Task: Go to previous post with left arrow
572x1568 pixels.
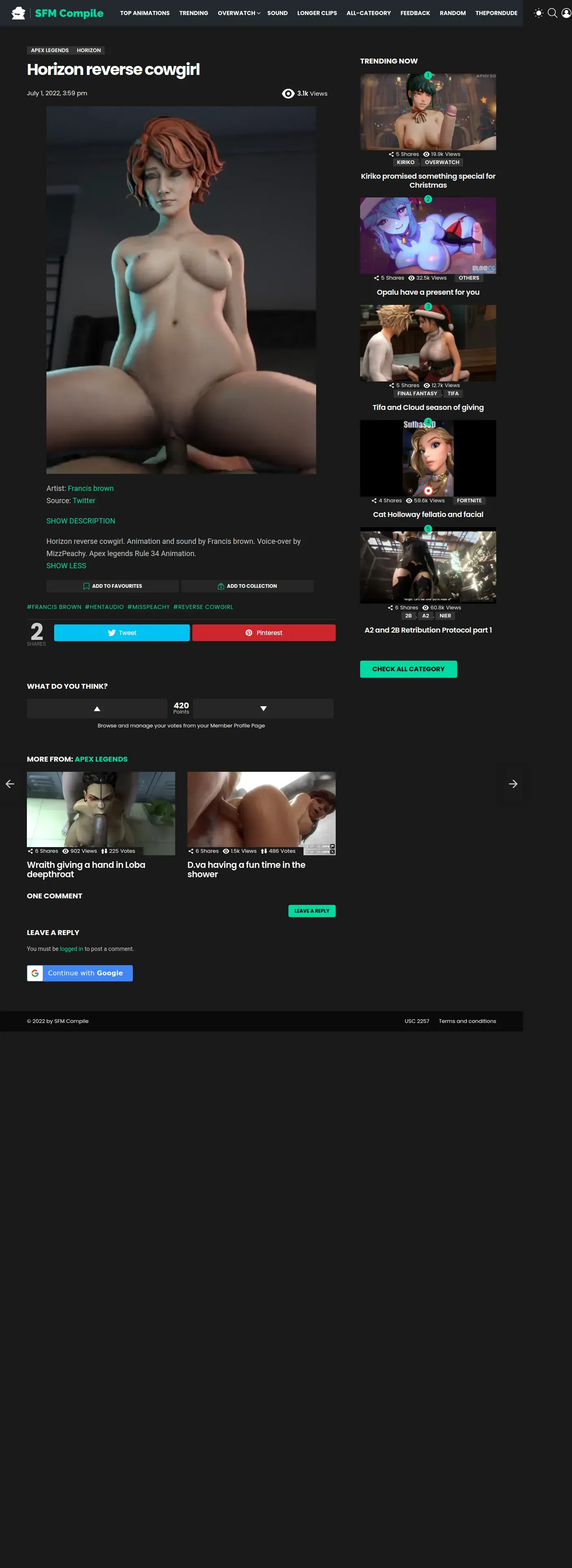Action: coord(10,784)
